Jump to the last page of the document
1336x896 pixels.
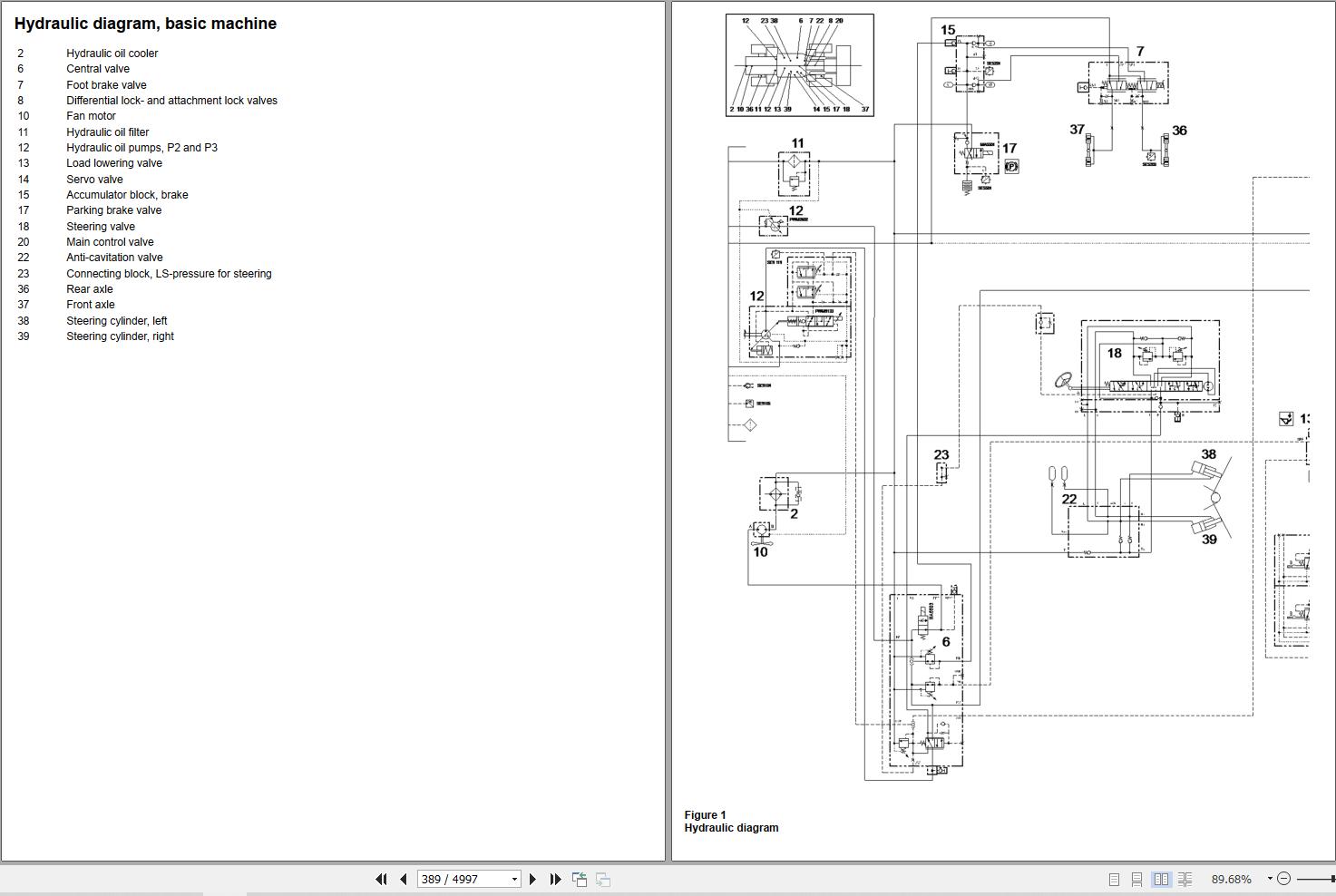pos(555,879)
